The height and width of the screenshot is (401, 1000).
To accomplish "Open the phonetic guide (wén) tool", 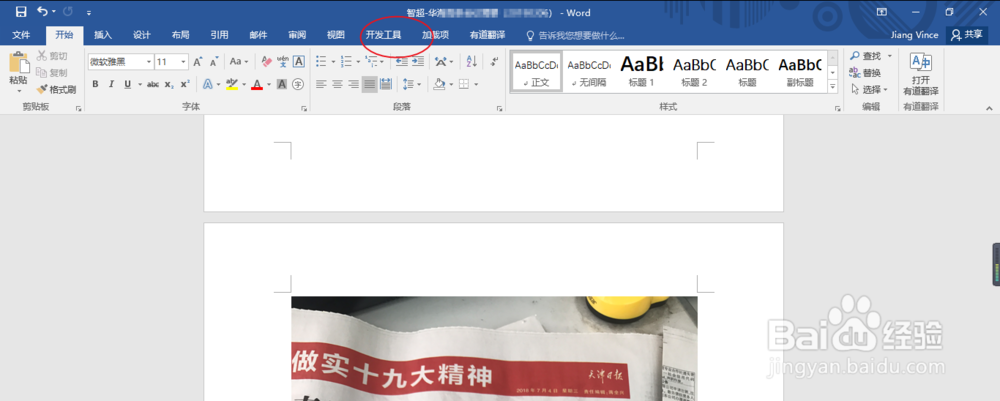I will 283,62.
